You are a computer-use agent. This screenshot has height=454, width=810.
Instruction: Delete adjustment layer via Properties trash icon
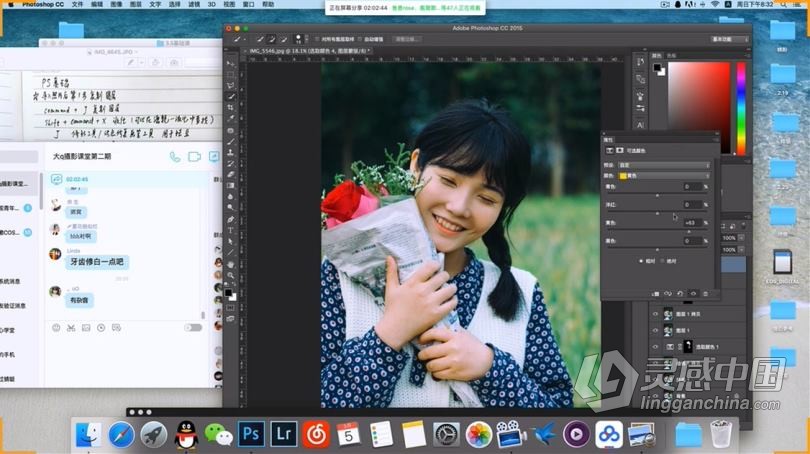coord(706,294)
